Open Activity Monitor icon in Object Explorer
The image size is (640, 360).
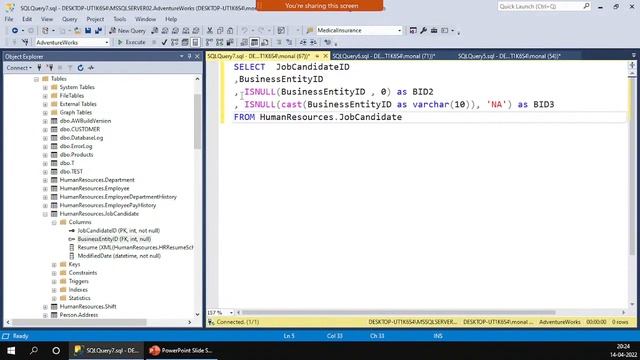coord(91,68)
